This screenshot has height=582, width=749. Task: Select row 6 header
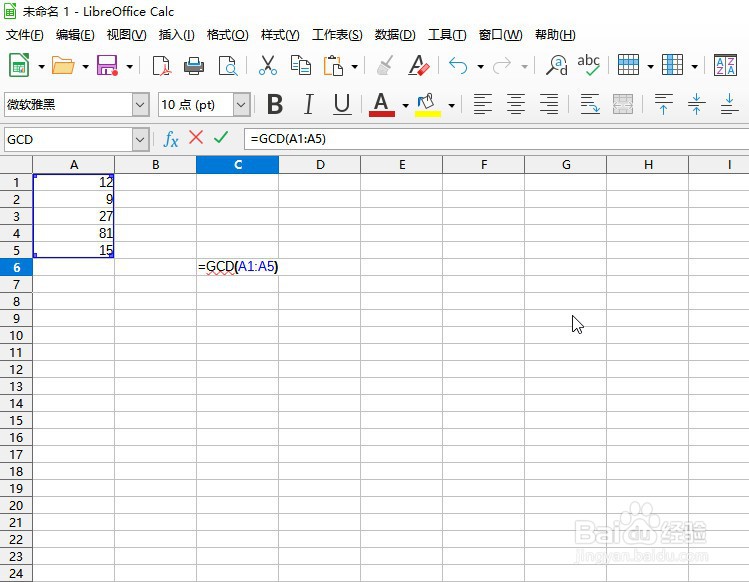(x=16, y=267)
